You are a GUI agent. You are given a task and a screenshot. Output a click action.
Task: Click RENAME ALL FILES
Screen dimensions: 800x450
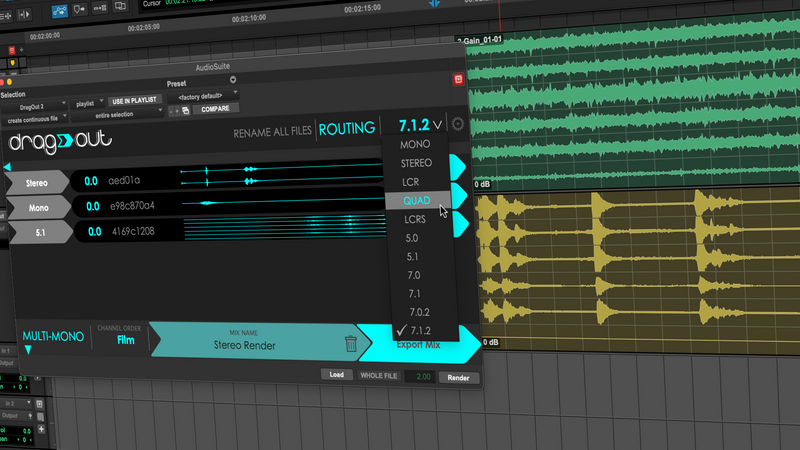point(272,132)
